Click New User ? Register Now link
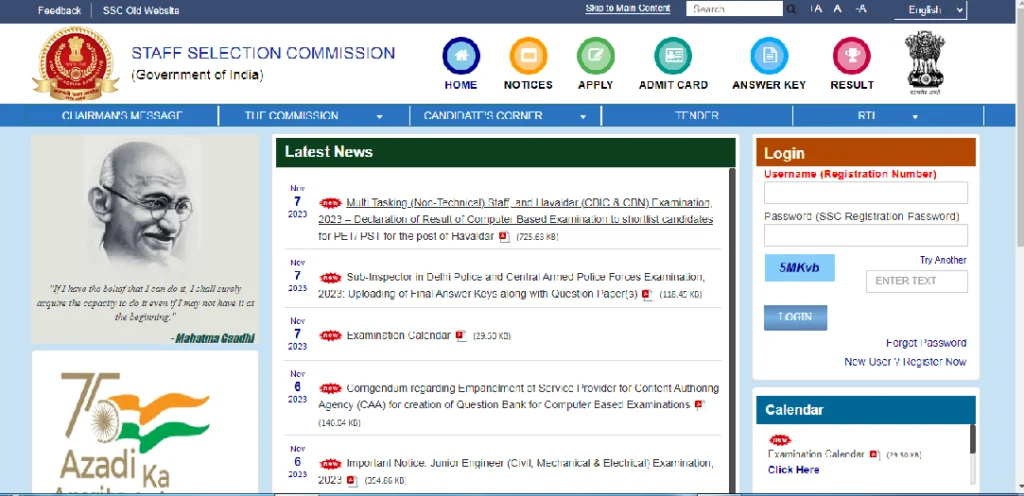 tap(905, 362)
